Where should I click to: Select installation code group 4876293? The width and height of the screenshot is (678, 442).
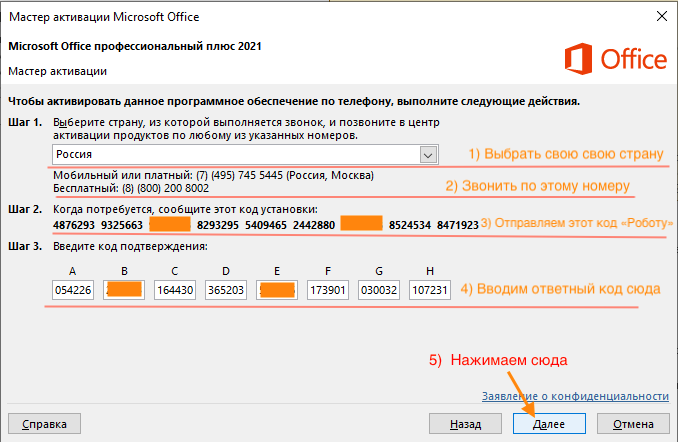point(74,225)
